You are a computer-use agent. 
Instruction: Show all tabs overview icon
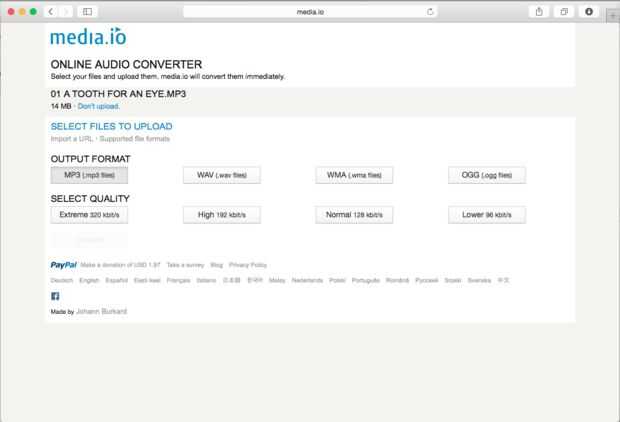click(x=564, y=12)
